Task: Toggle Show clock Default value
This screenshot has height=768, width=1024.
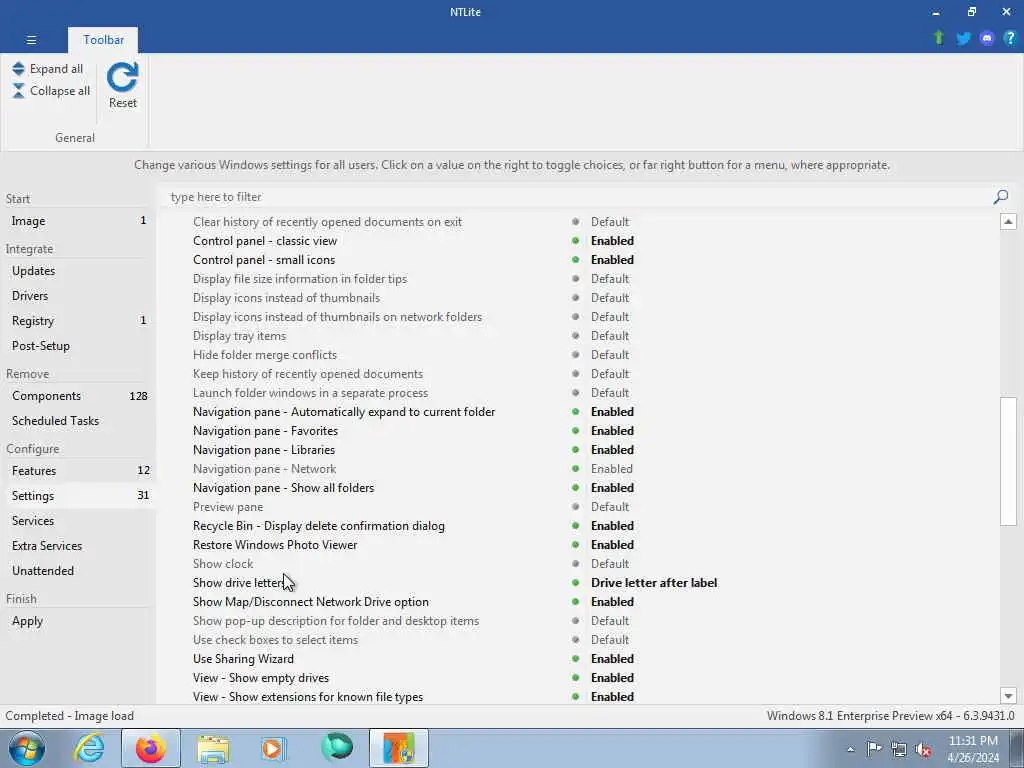Action: click(x=610, y=564)
